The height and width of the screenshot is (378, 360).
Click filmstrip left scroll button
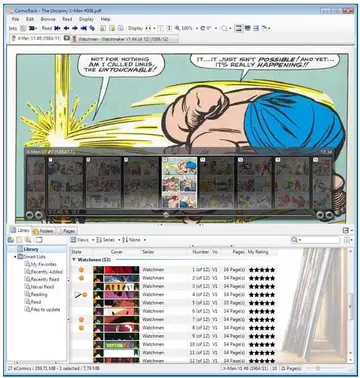30,215
